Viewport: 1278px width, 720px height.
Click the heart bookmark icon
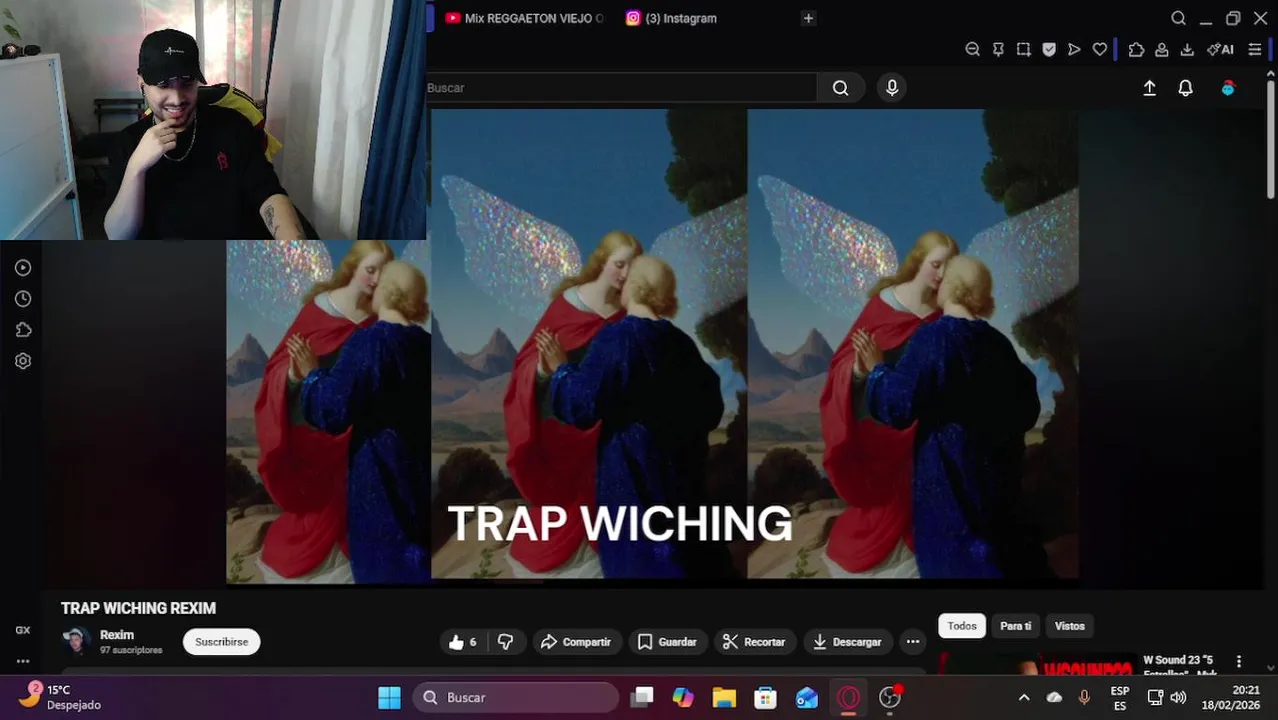pos(1100,49)
